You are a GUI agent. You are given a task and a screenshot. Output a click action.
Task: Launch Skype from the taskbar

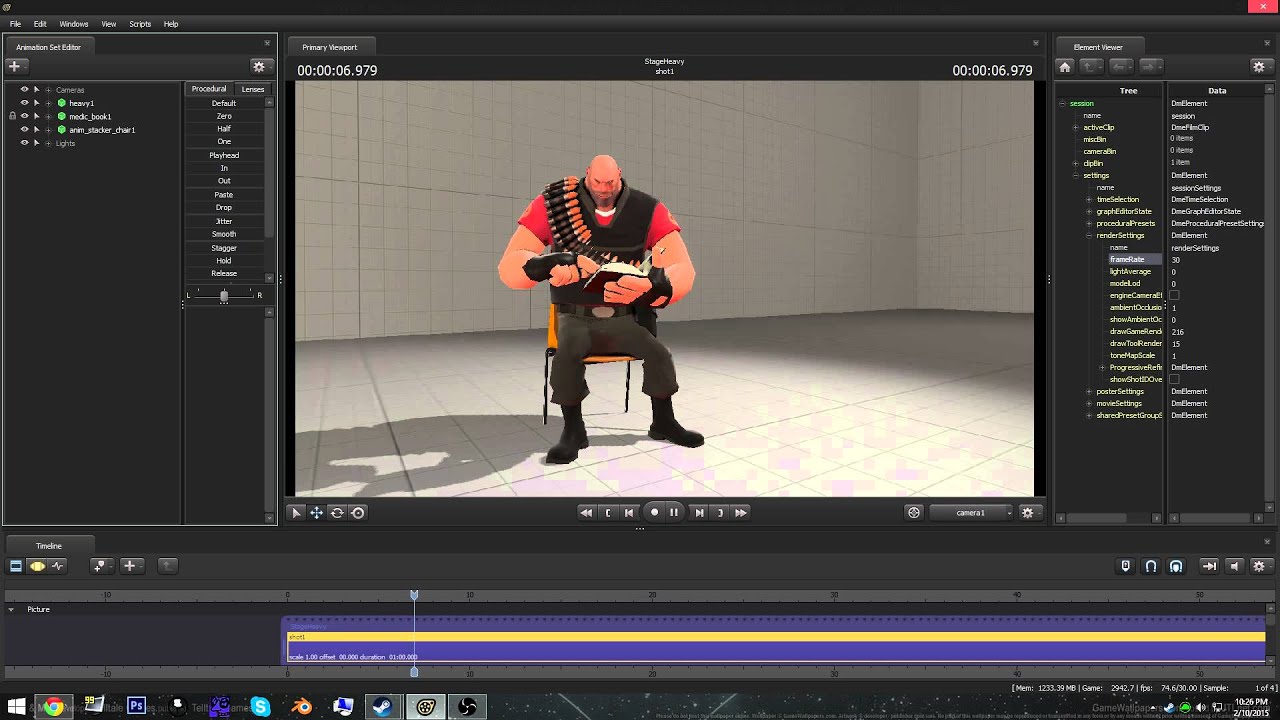261,707
